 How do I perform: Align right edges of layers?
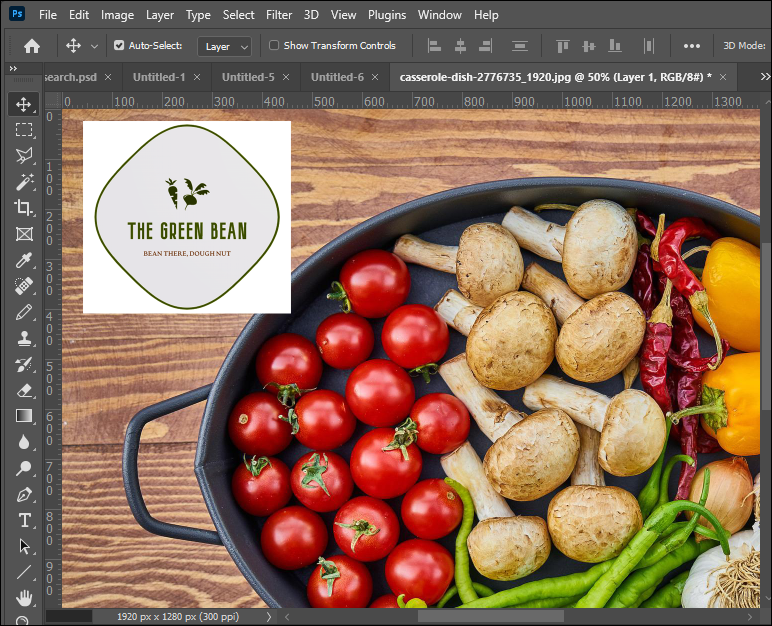click(x=485, y=46)
